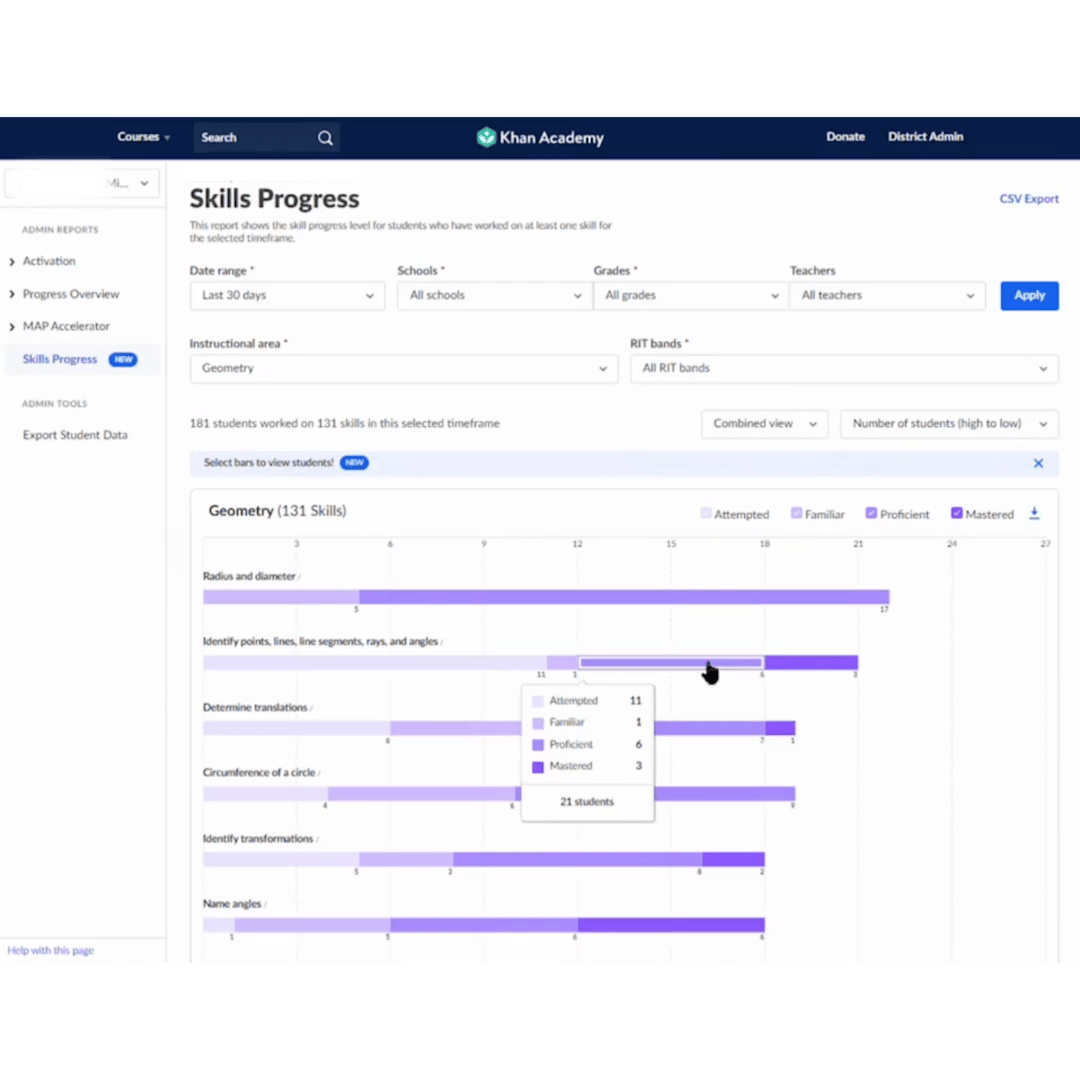Click the Khan Academy logo
Screen dimensions: 1080x1080
point(540,138)
